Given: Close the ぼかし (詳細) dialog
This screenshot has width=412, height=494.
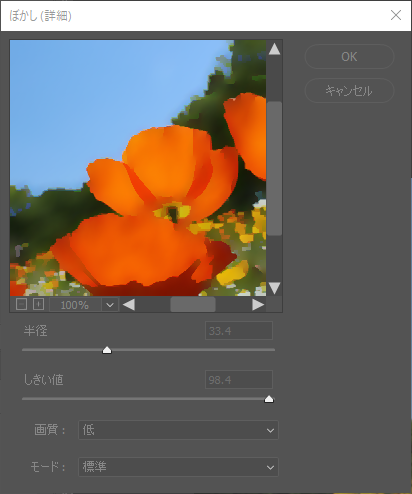Looking at the screenshot, I should (396, 15).
